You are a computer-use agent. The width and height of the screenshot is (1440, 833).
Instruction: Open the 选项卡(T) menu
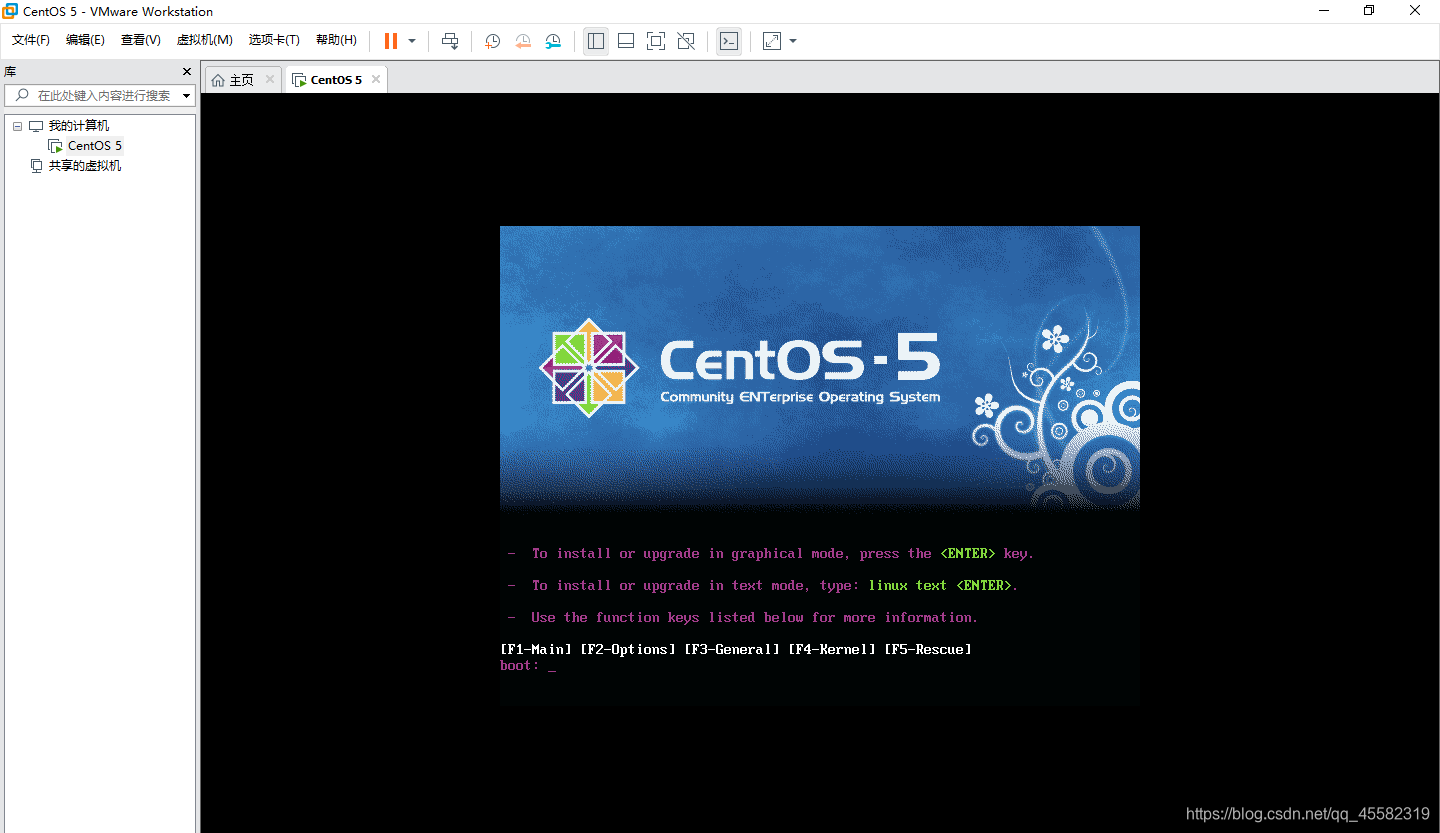click(274, 40)
